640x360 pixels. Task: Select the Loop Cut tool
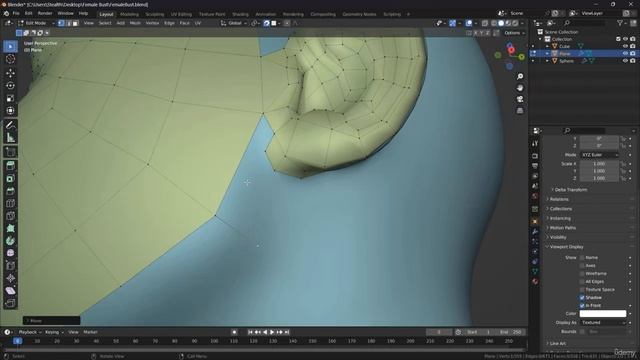coord(10,203)
